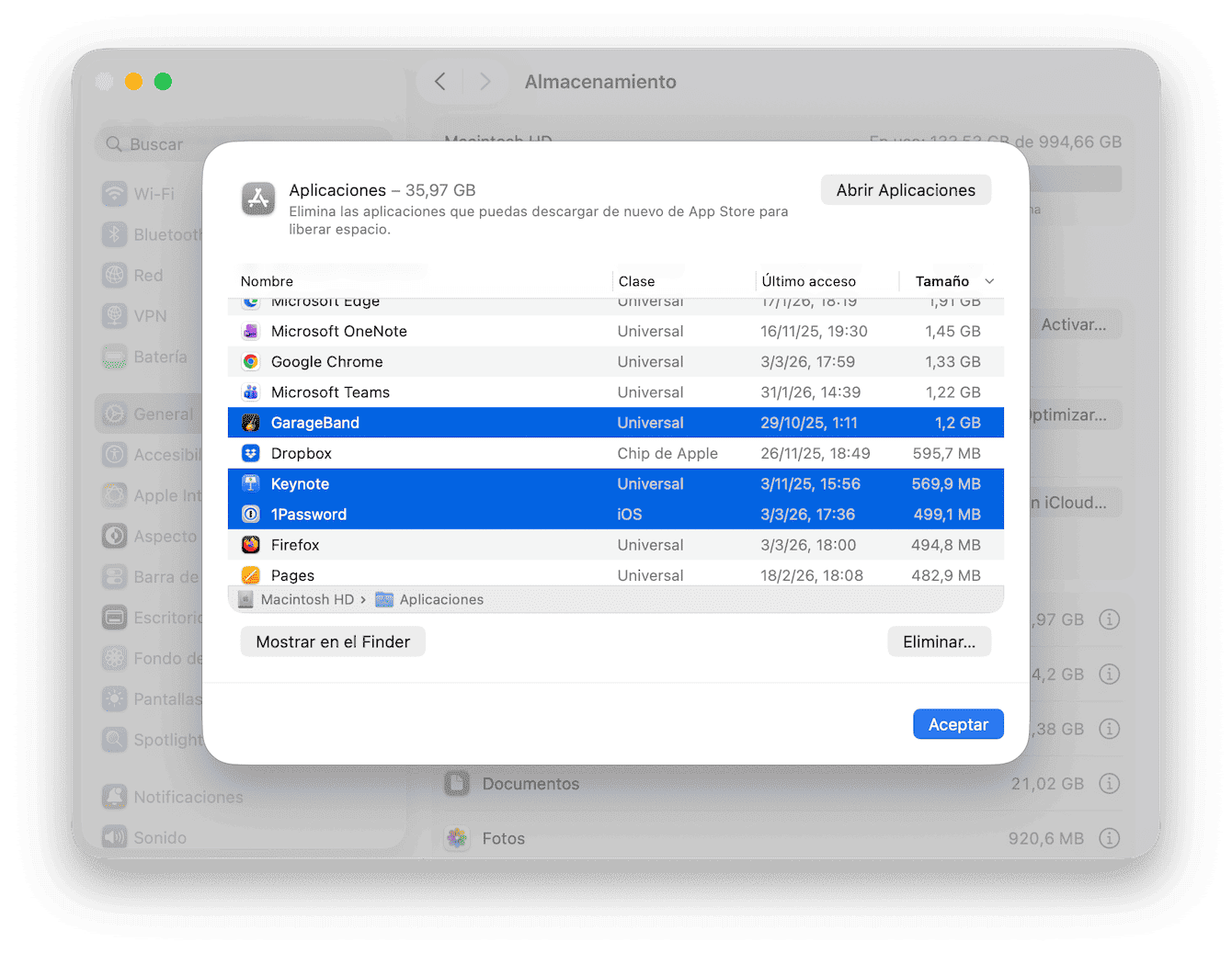Select the Microsoft OneNote row name
Screen dimensions: 1232x953
tap(339, 332)
